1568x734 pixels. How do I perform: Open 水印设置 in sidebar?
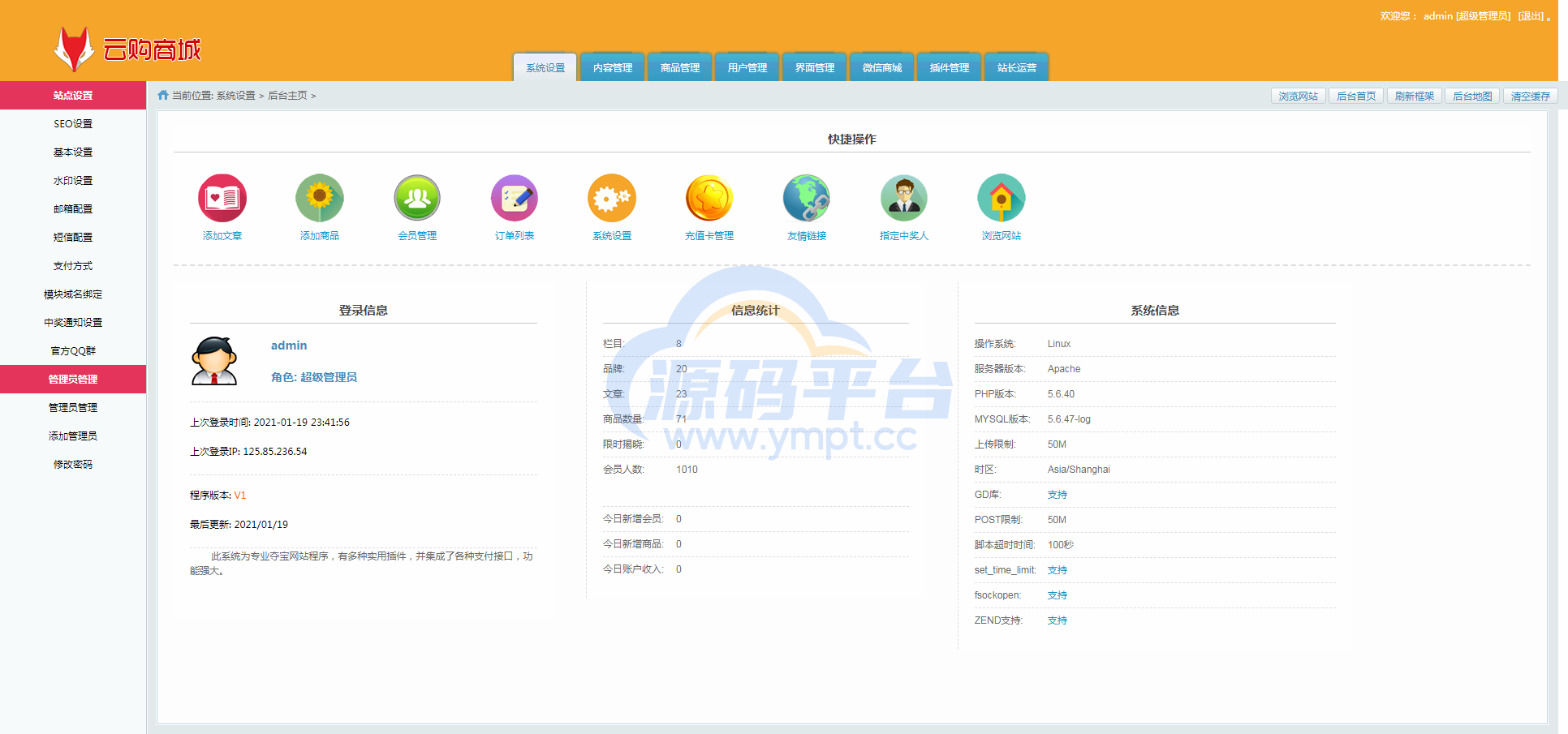click(73, 180)
